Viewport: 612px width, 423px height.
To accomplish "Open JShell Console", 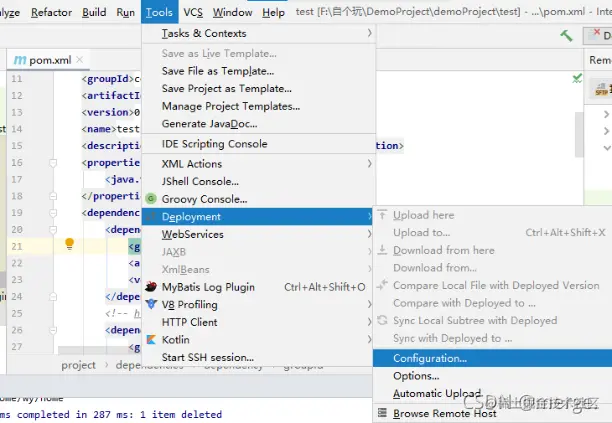I will click(258, 181).
